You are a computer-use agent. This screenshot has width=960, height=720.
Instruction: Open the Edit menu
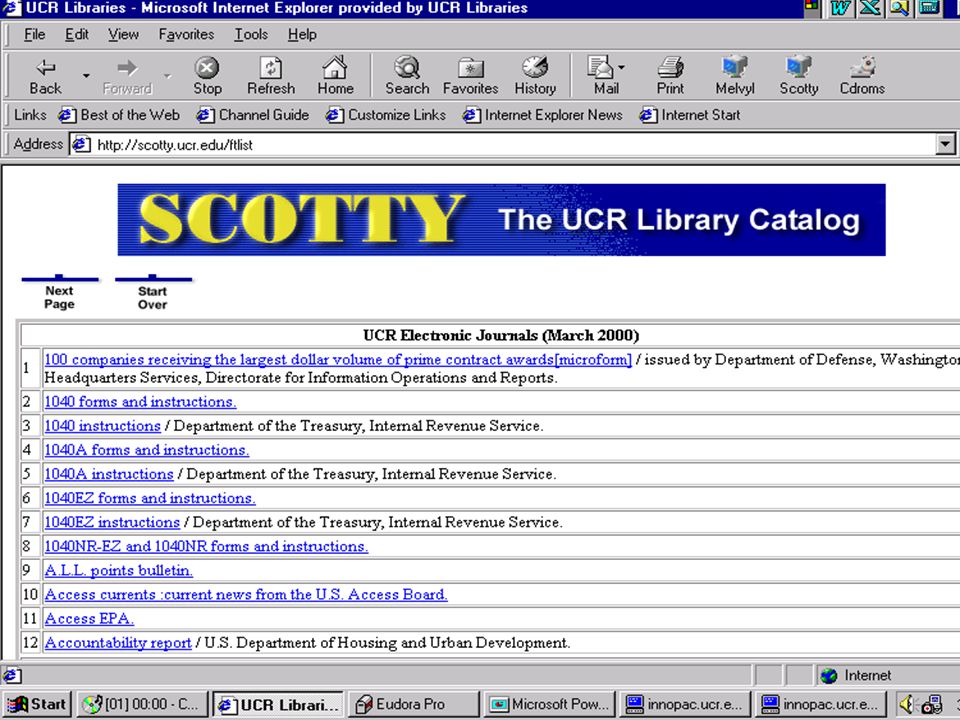point(77,34)
